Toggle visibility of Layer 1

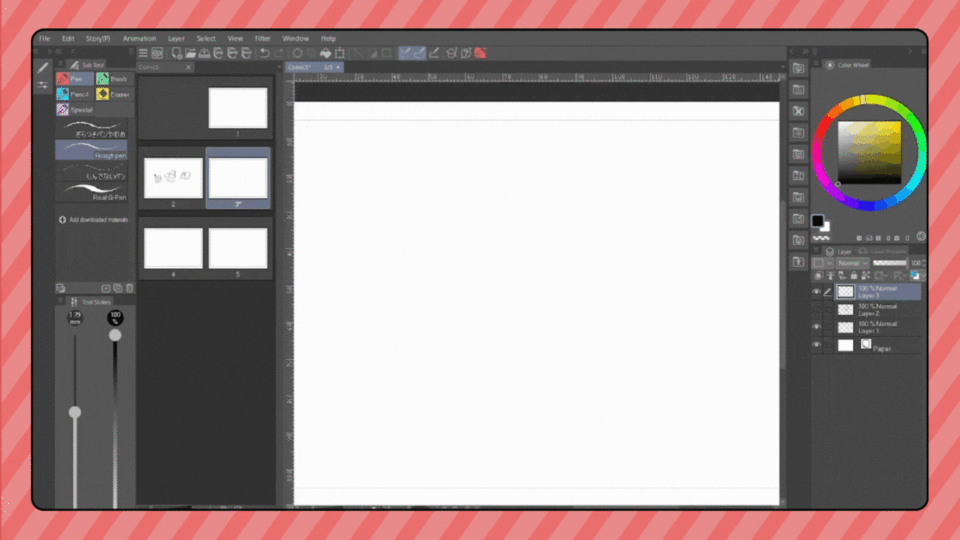816,328
